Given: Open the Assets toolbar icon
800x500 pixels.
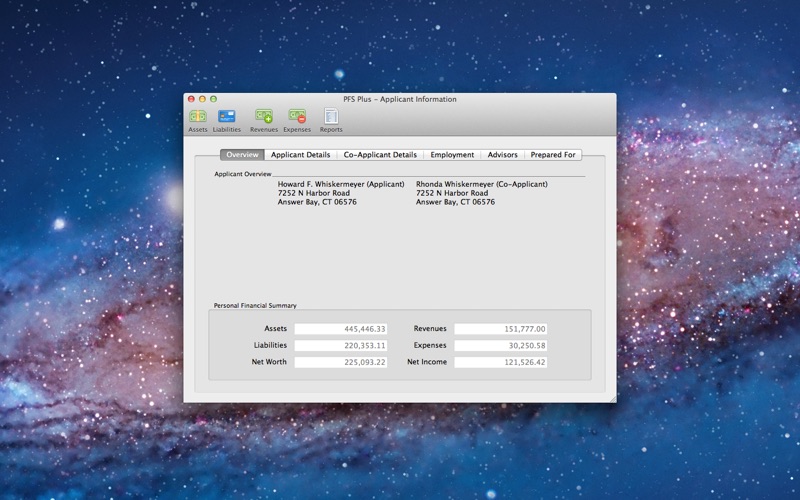Looking at the screenshot, I should coord(197,117).
